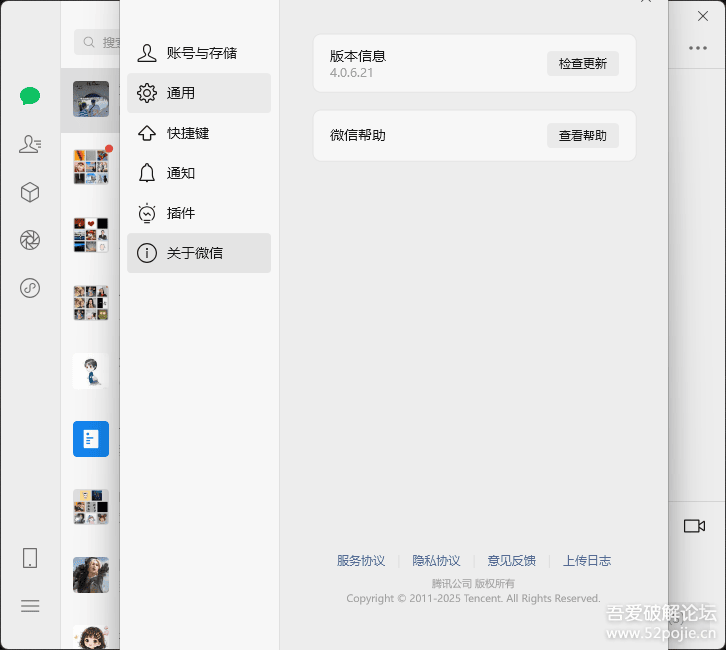Open the 隐私协议 link
726x650 pixels.
pyautogui.click(x=436, y=561)
